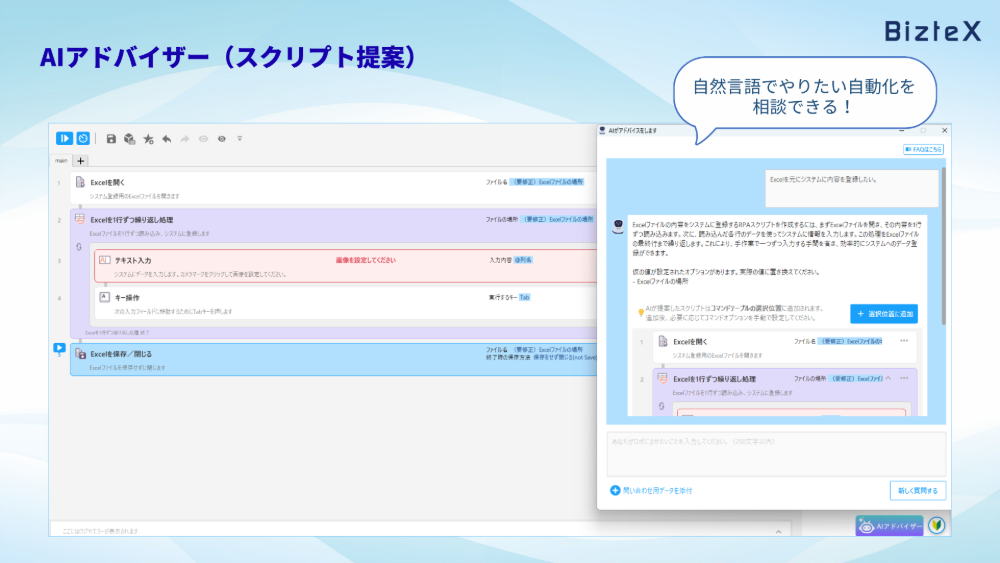The height and width of the screenshot is (563, 1000).
Task: Run the script with the play button
Action: pyautogui.click(x=64, y=138)
